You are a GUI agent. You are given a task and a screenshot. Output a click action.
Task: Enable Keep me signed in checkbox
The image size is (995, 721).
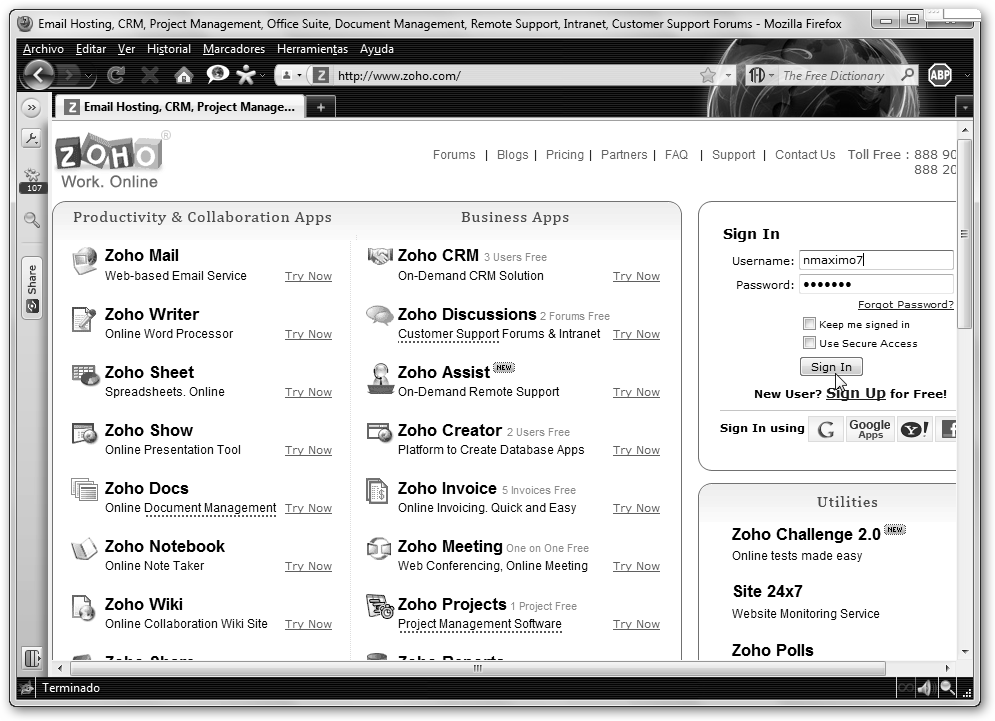point(809,324)
